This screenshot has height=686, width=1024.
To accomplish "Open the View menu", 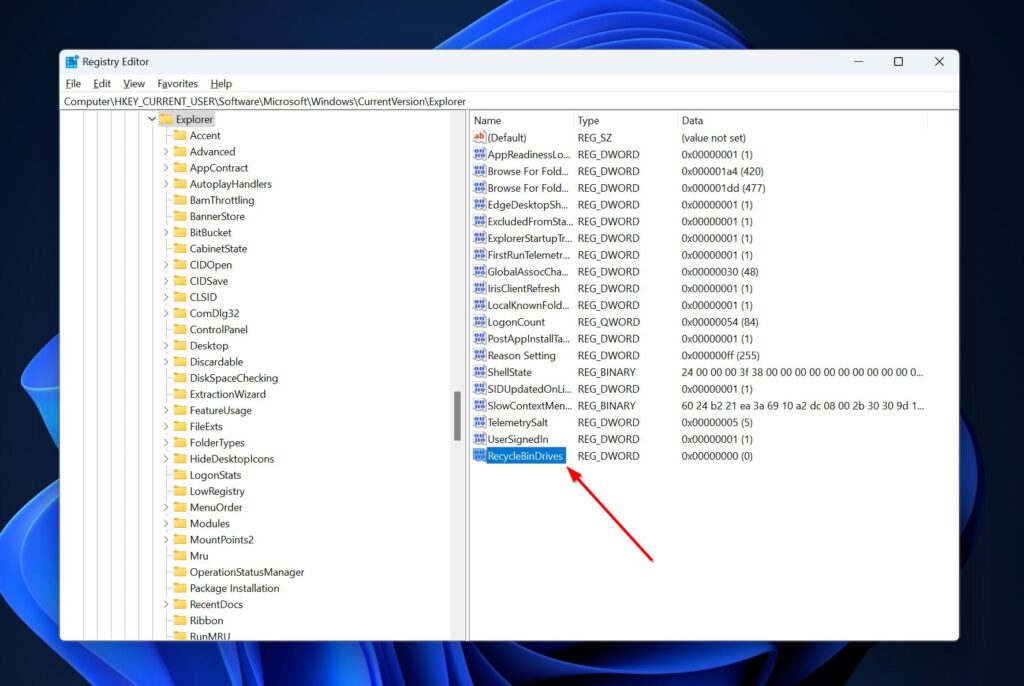I will point(133,83).
